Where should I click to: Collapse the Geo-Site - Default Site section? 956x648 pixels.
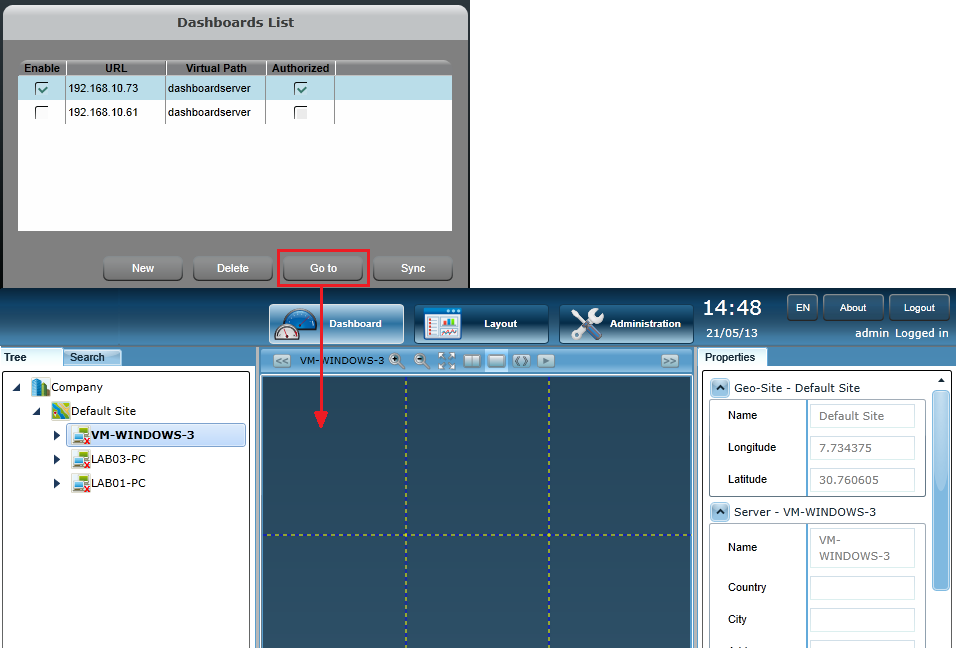(x=720, y=388)
